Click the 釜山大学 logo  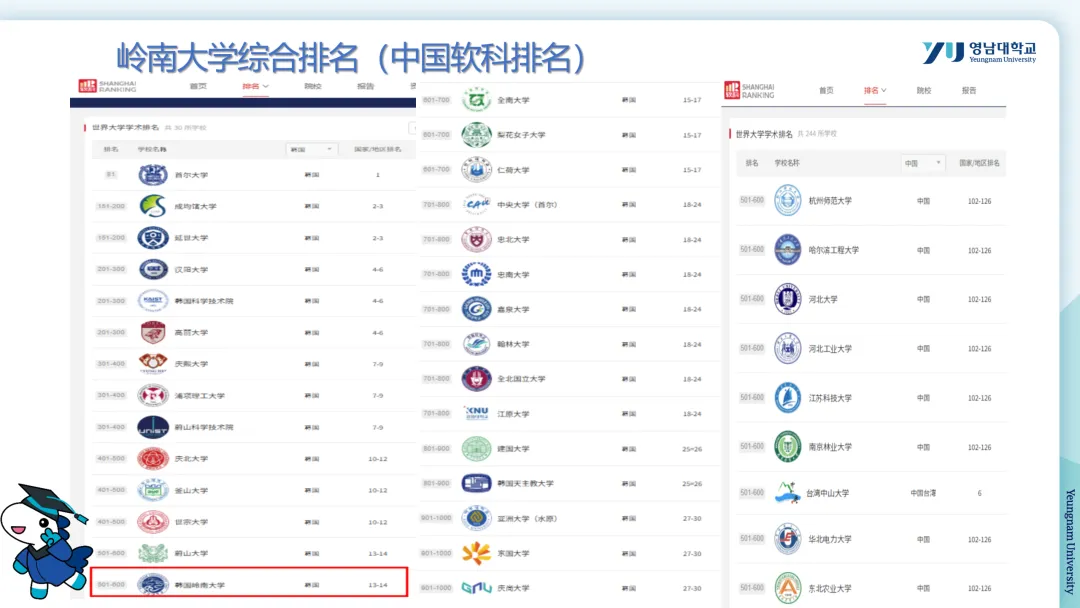pyautogui.click(x=153, y=490)
